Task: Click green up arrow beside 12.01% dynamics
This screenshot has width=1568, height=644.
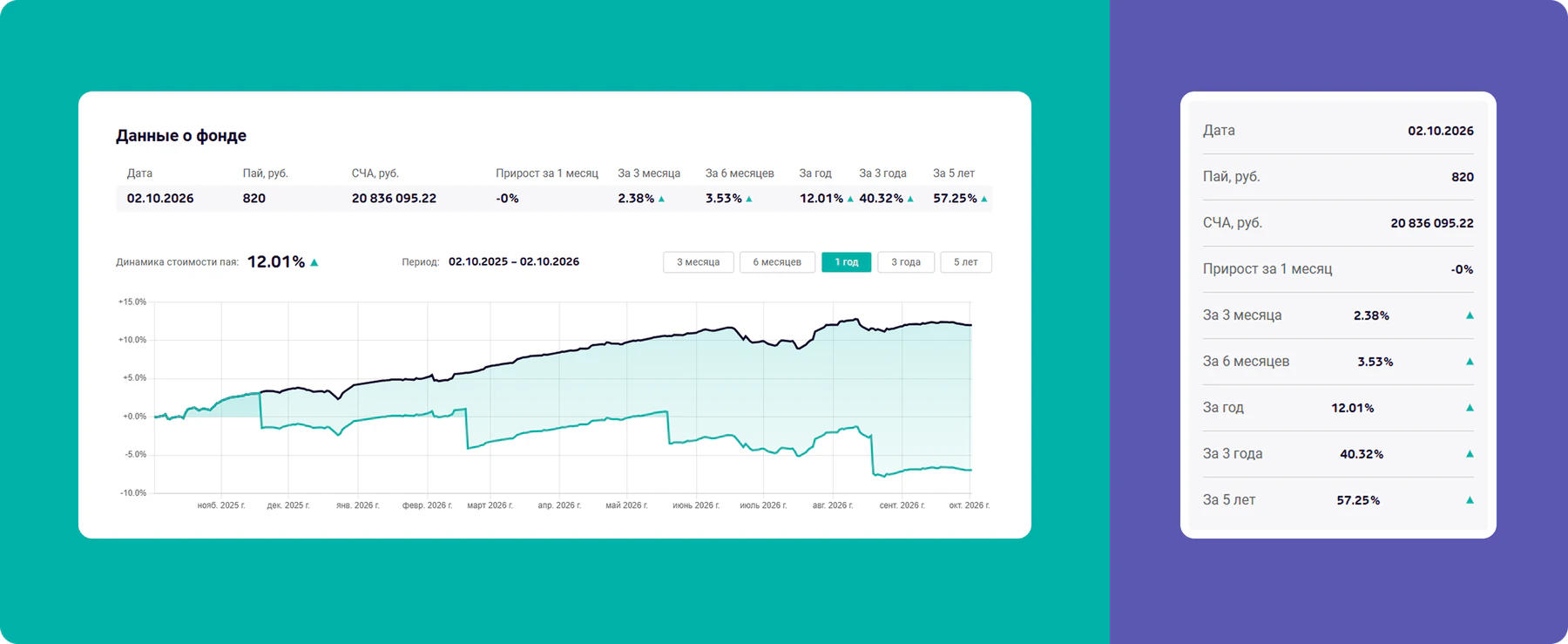Action: [x=314, y=262]
